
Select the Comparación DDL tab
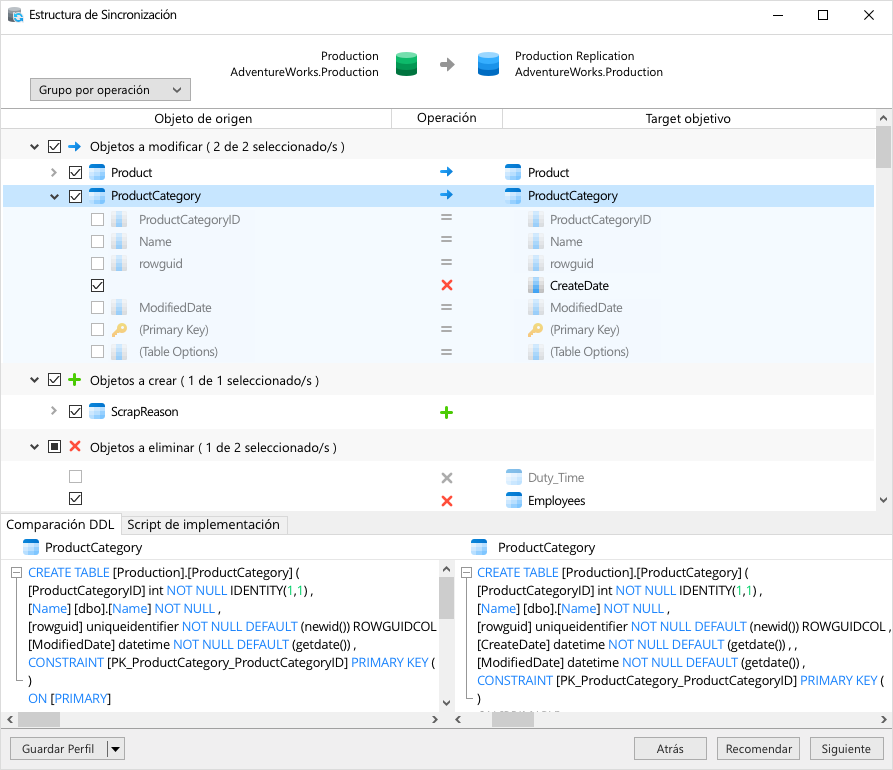[x=61, y=524]
